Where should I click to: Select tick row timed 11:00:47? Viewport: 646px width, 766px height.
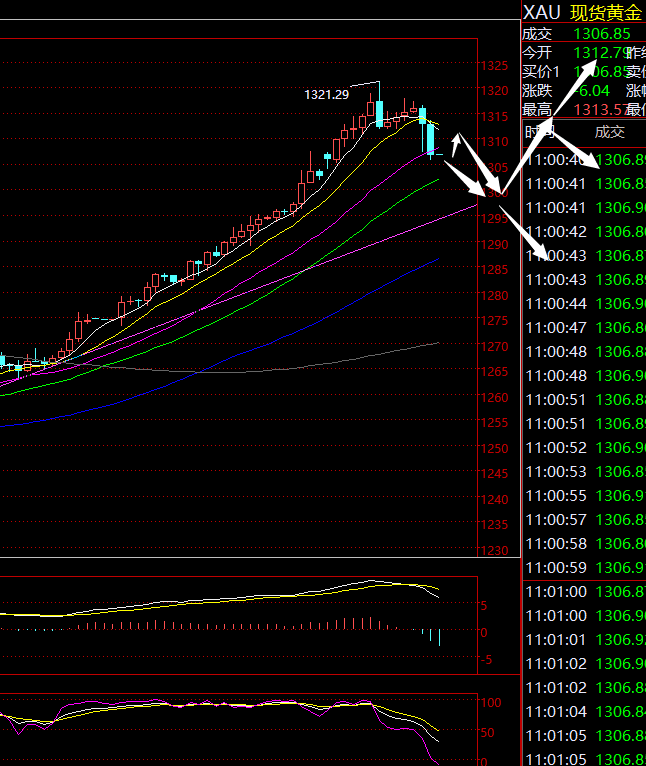[584, 328]
